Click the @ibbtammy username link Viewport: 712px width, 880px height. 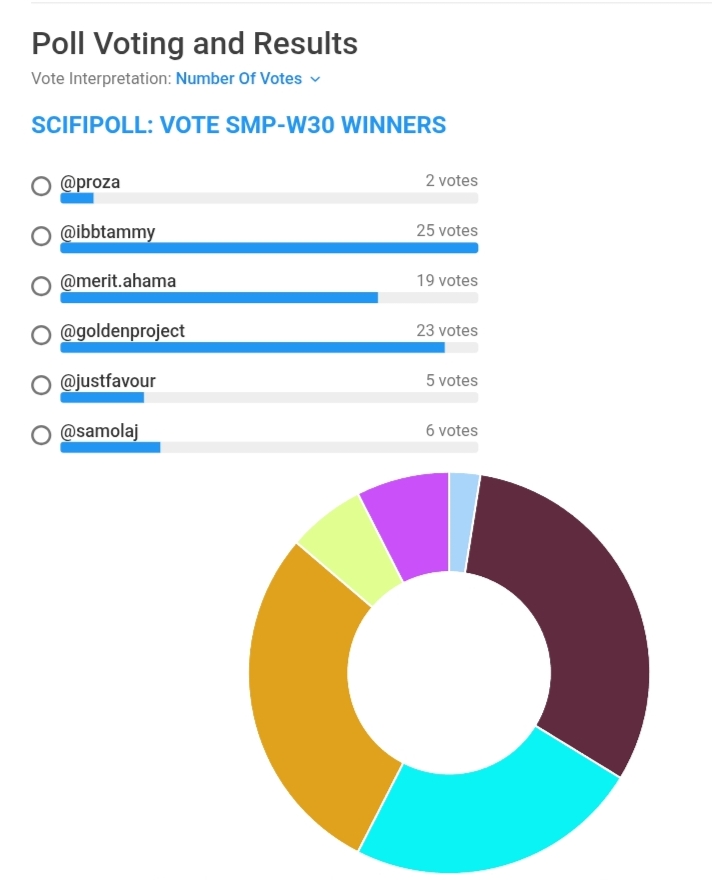tap(108, 232)
